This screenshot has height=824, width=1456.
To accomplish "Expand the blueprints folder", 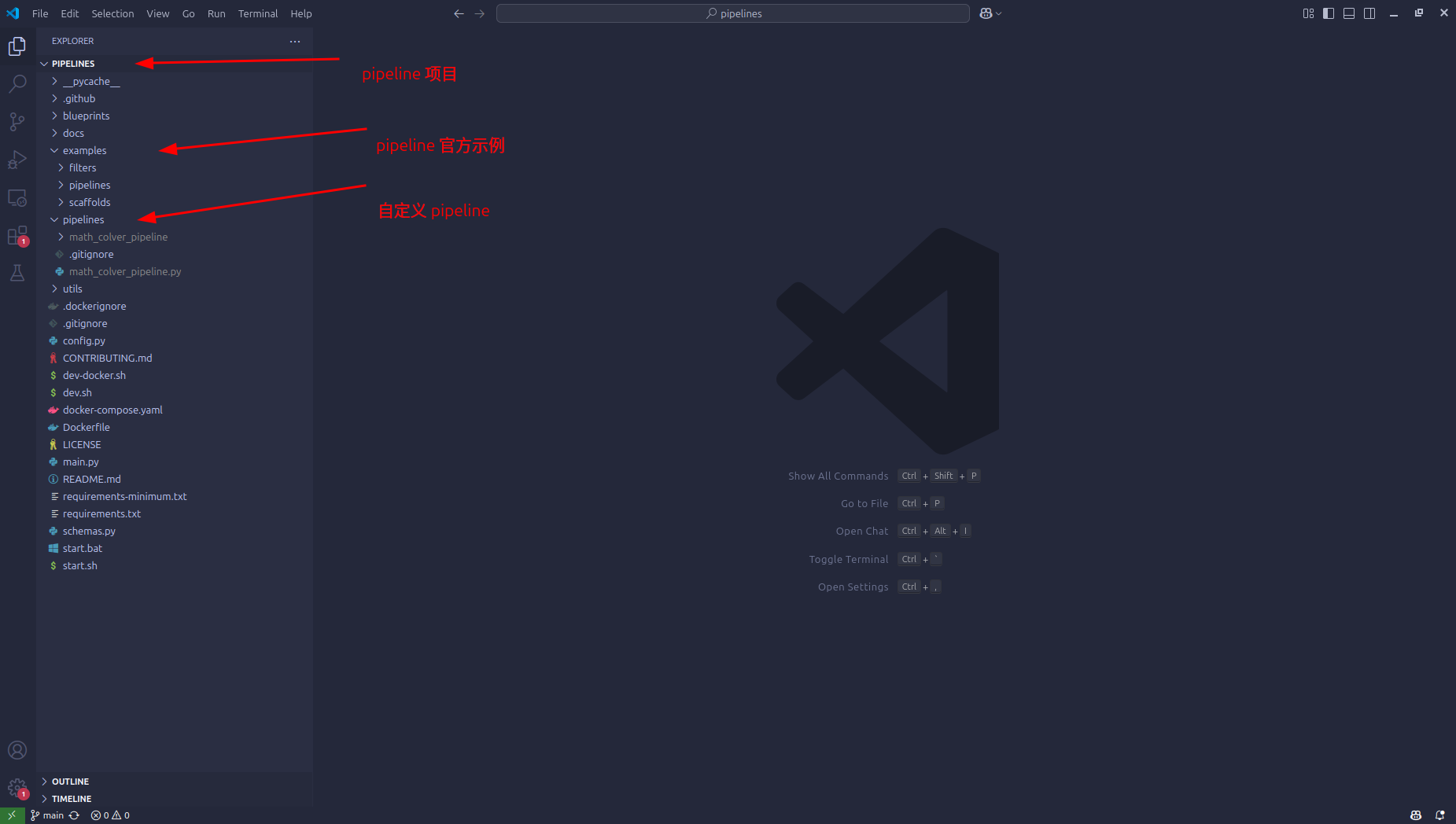I will (175, 116).
